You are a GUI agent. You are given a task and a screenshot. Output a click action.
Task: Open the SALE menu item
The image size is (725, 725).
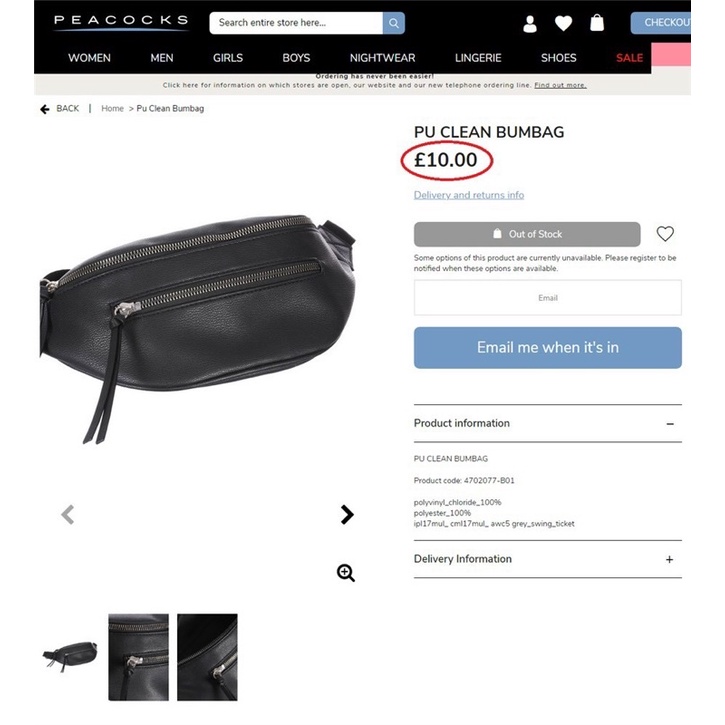629,58
